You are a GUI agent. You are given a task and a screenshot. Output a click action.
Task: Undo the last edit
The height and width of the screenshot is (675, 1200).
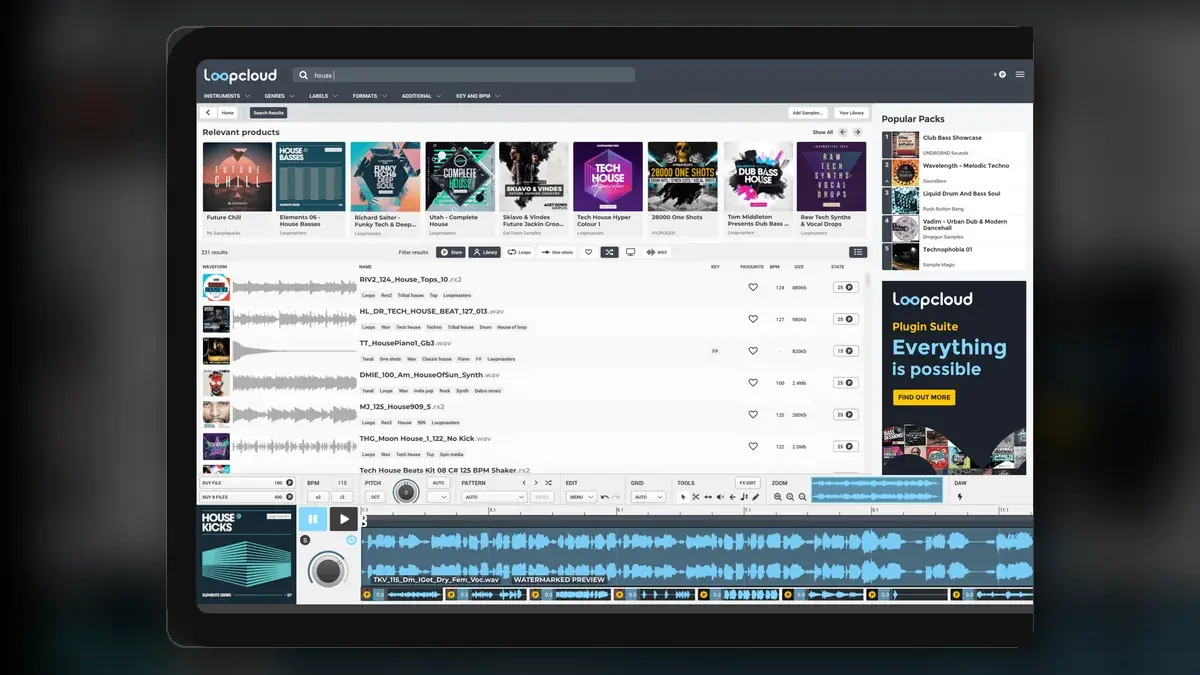(604, 497)
